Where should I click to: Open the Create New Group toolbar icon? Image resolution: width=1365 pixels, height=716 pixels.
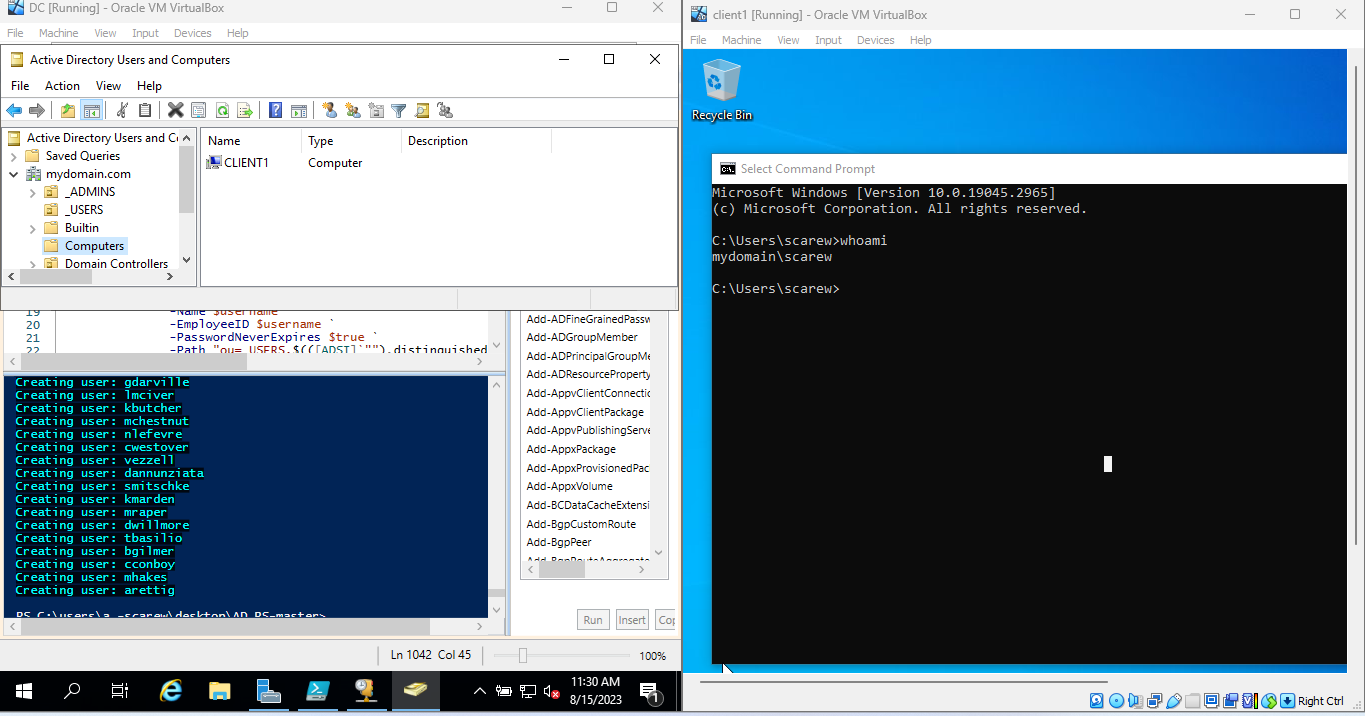click(x=352, y=110)
